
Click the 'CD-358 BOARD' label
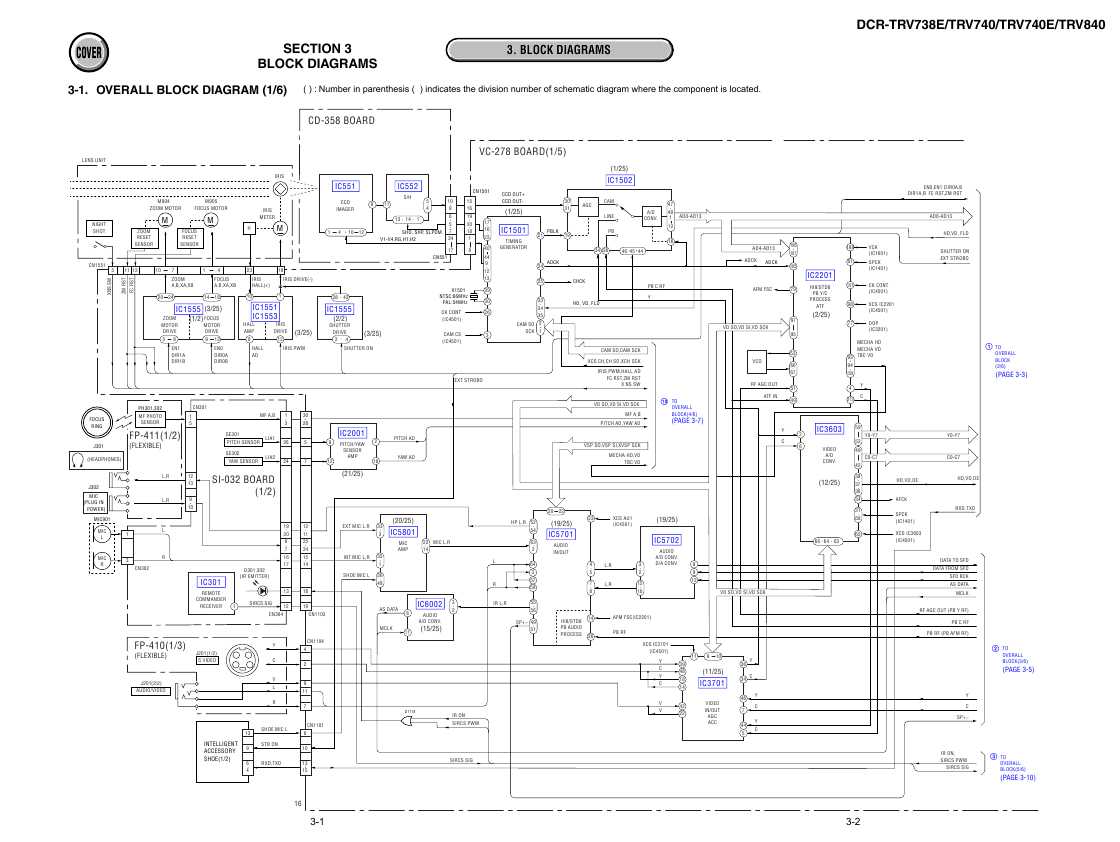341,121
